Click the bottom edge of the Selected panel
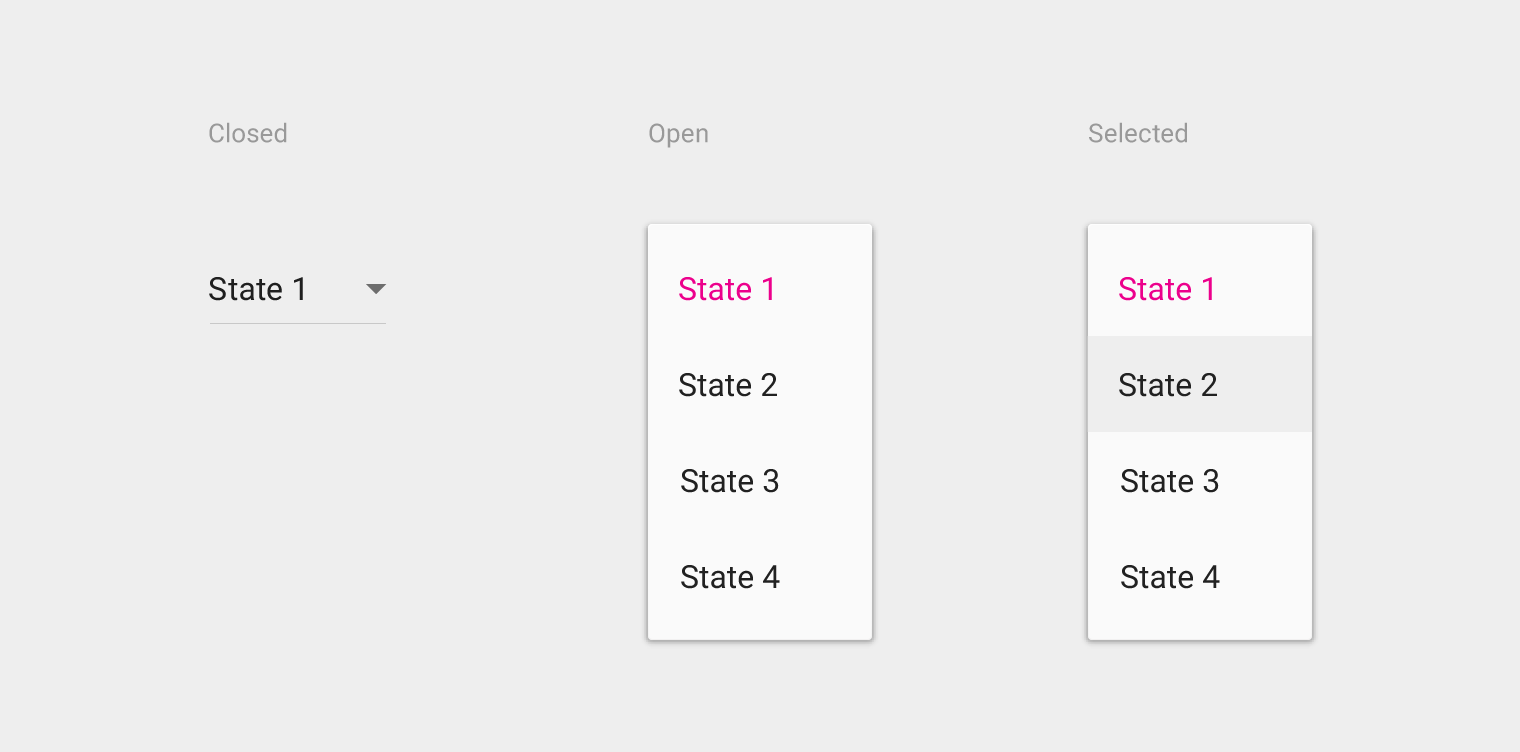The image size is (1520, 752). click(x=1200, y=636)
